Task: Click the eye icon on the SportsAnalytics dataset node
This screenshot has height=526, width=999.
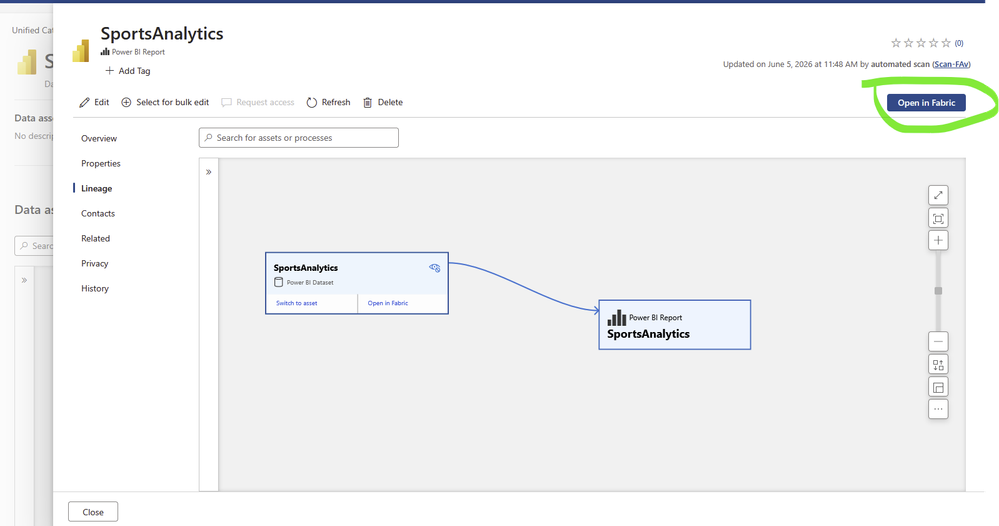Action: 435,268
